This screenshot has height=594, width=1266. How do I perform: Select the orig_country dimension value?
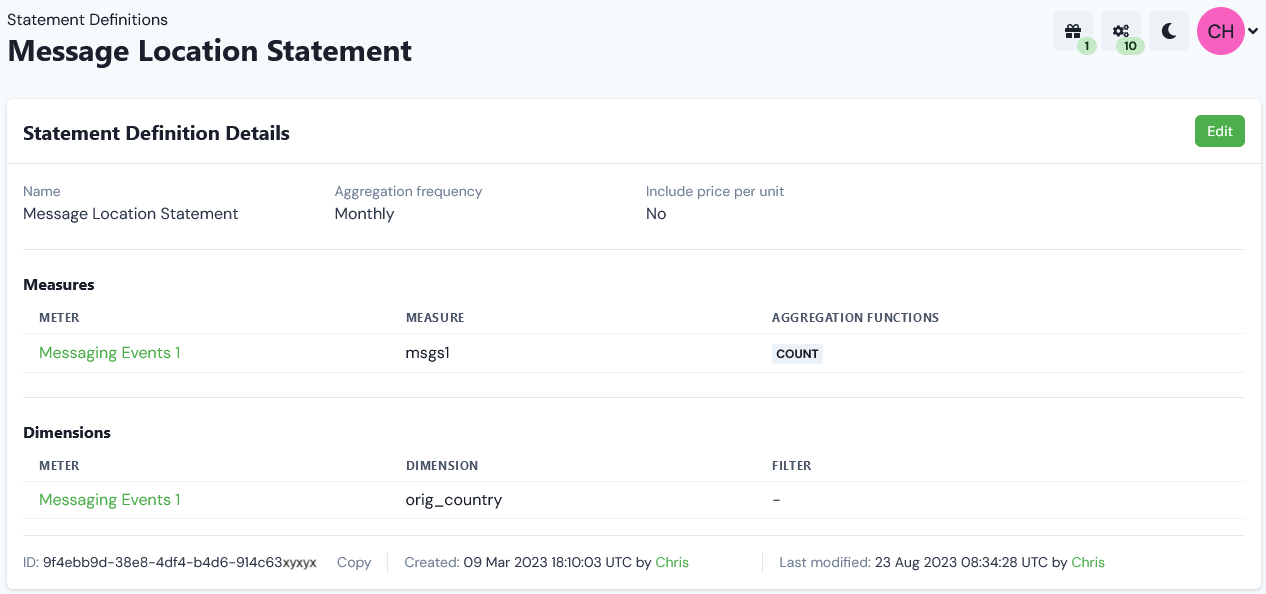(454, 500)
